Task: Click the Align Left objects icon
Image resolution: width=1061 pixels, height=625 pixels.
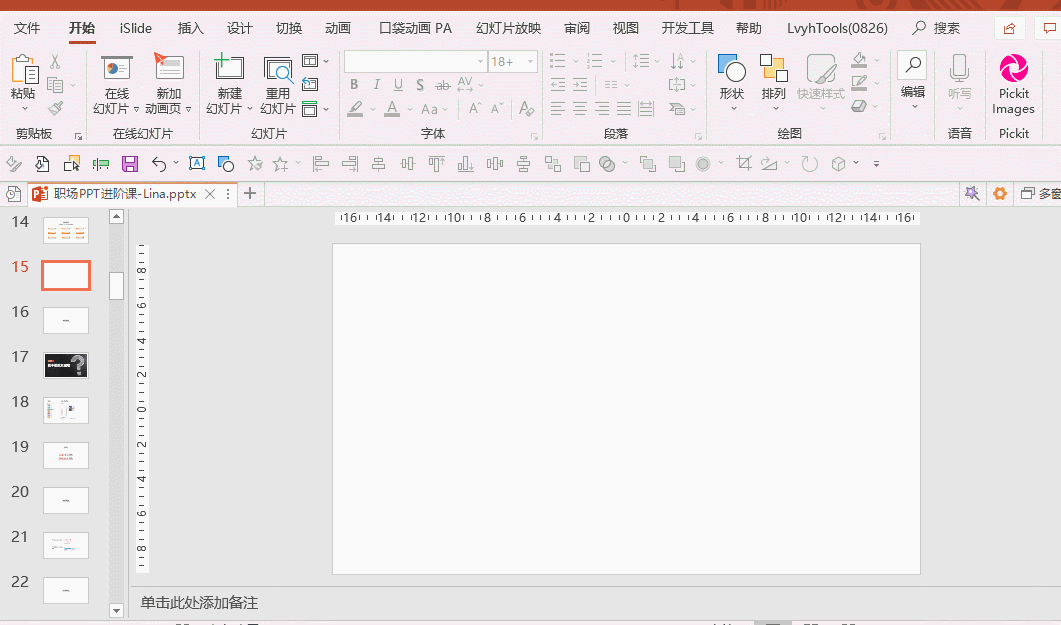Action: (x=321, y=164)
